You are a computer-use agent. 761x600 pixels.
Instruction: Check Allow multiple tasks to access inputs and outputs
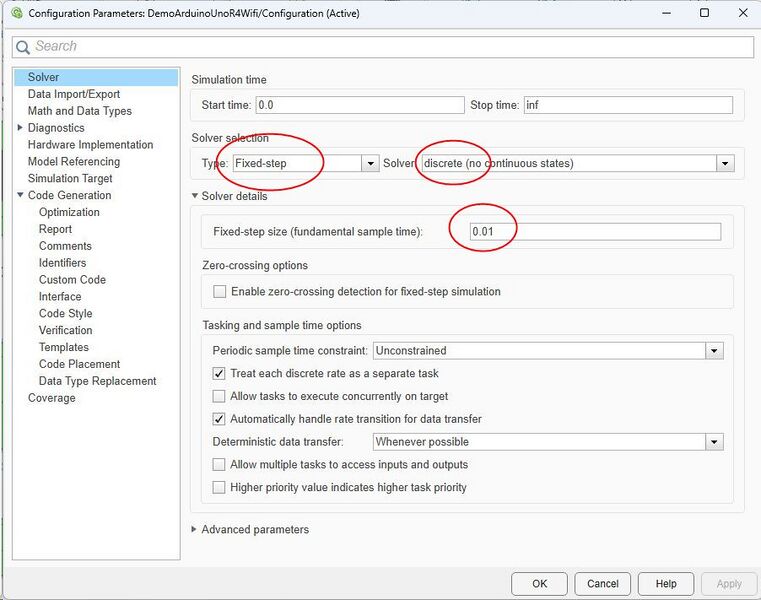[x=219, y=465]
